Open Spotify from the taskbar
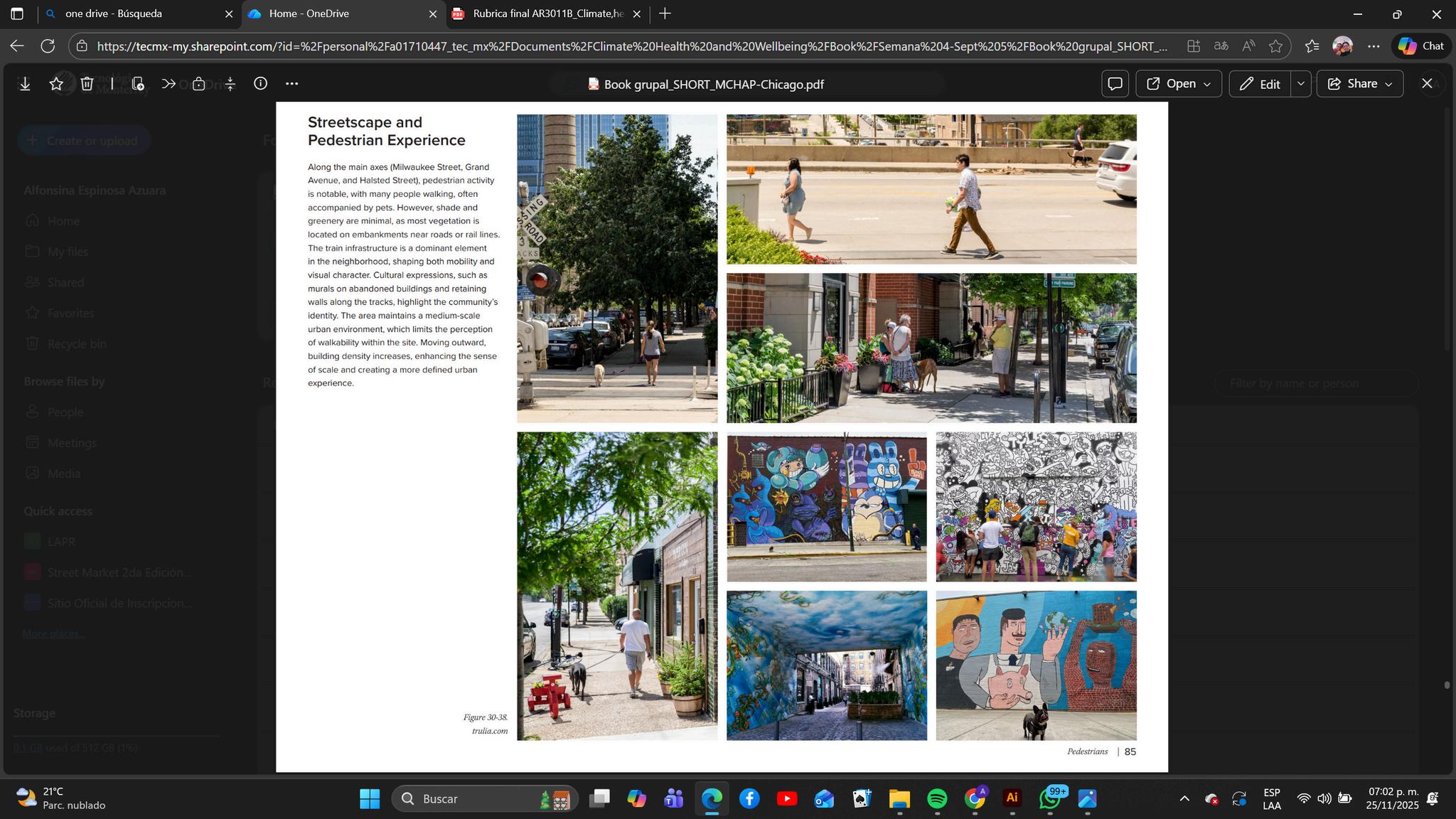The image size is (1456, 819). pos(937,798)
